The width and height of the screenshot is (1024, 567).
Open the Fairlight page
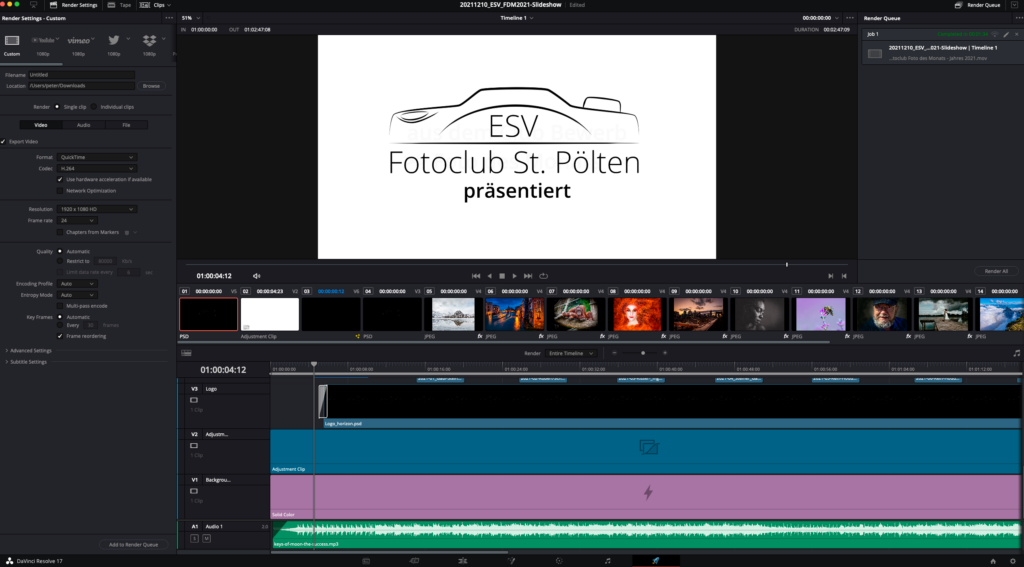tap(607, 560)
